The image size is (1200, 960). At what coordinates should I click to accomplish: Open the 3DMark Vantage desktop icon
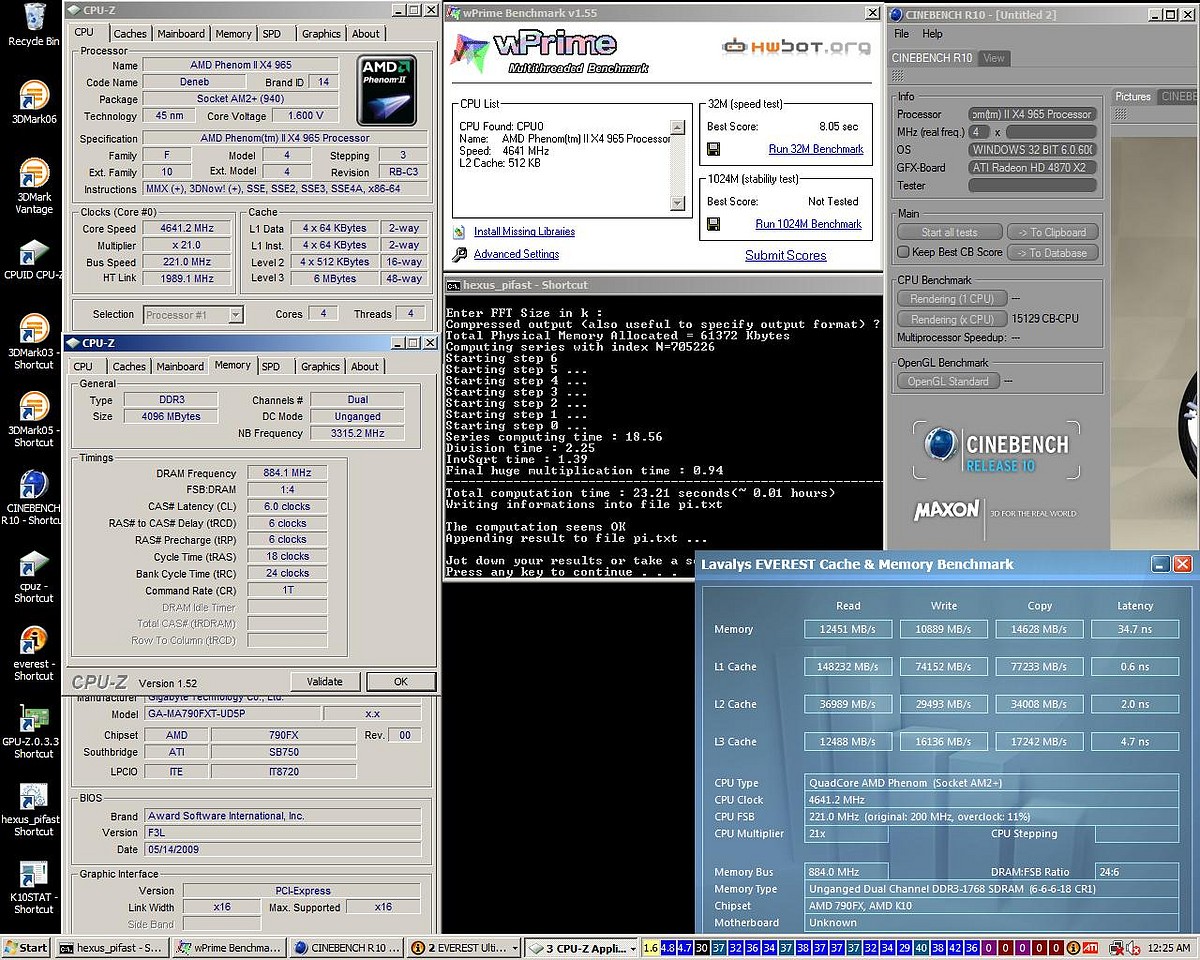[33, 186]
